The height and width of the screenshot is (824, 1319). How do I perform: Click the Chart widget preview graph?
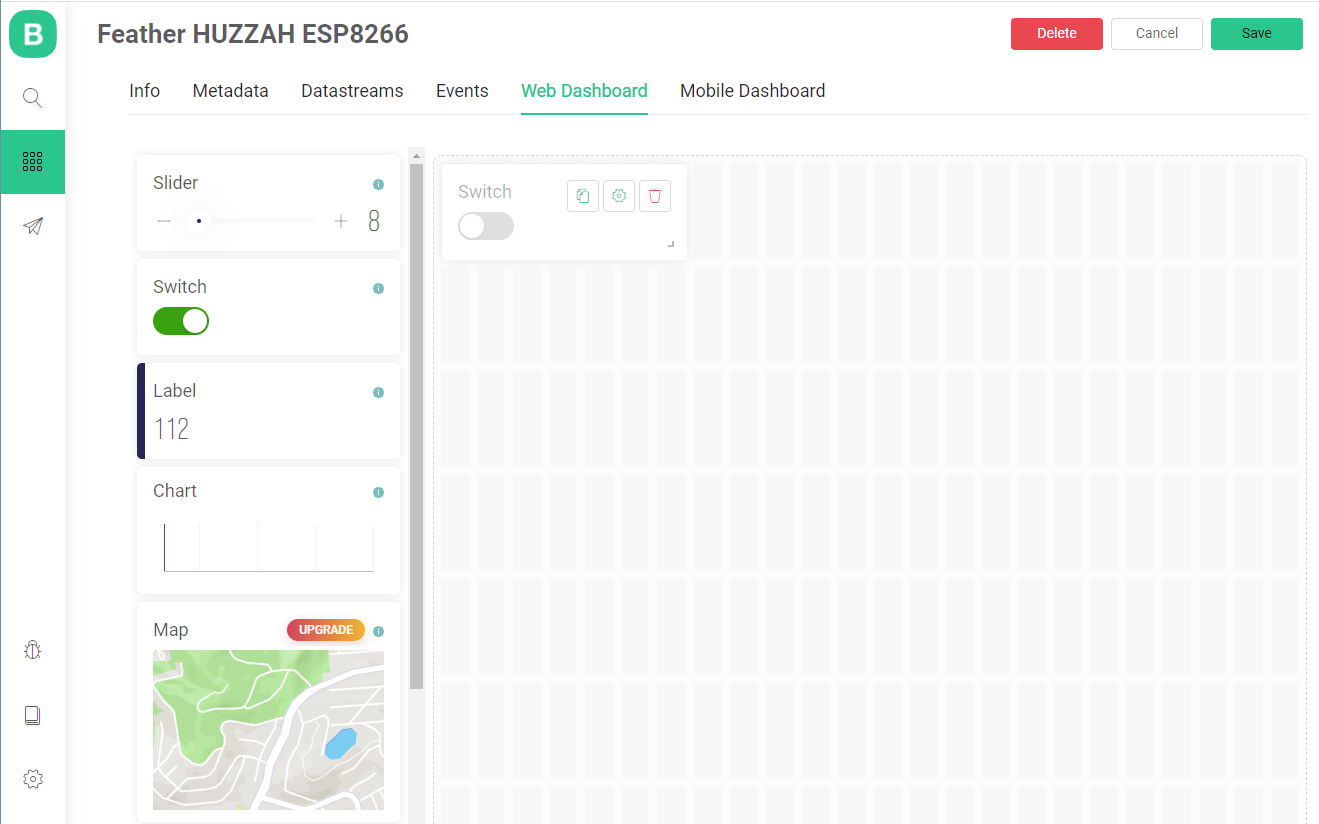point(268,547)
